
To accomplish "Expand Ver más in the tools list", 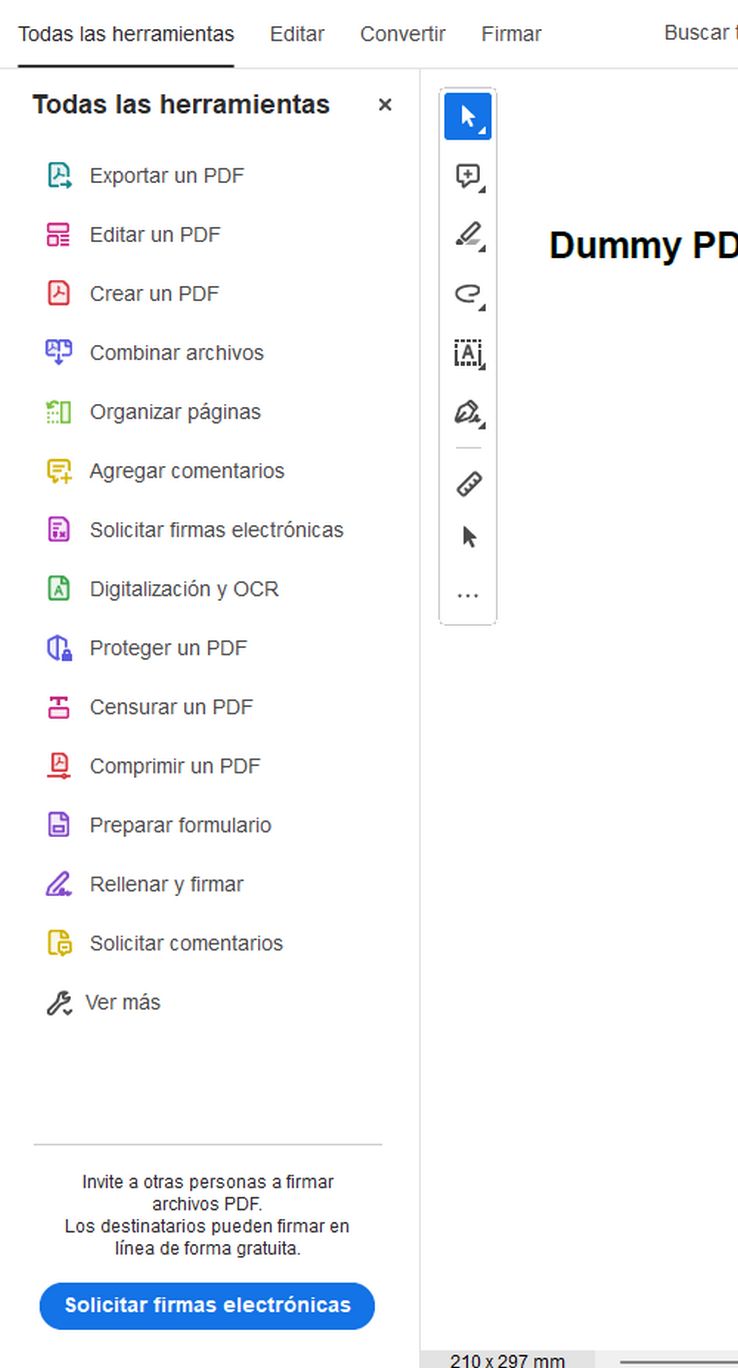I will point(125,1002).
